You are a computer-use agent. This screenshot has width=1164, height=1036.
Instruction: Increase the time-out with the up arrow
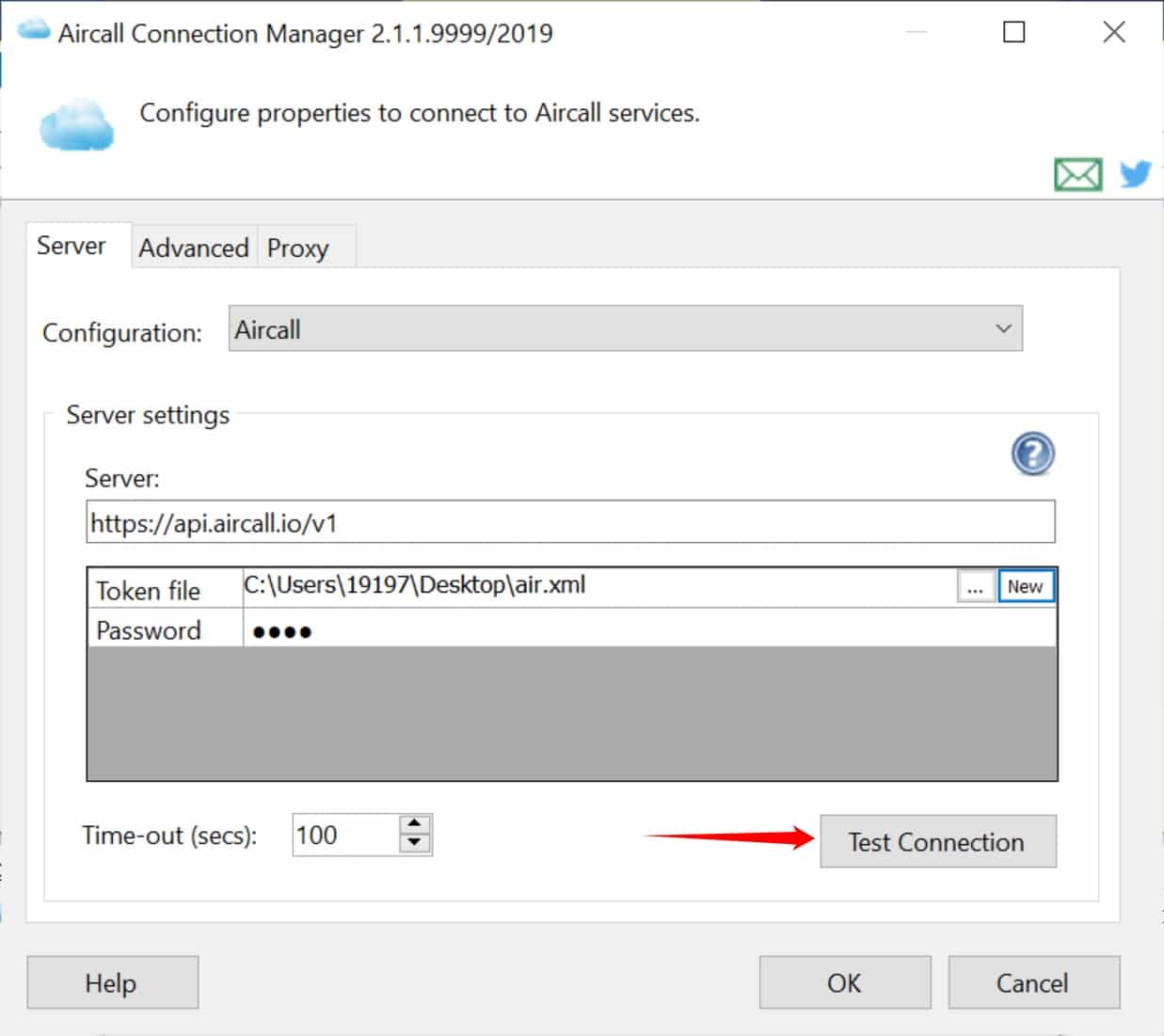(415, 824)
